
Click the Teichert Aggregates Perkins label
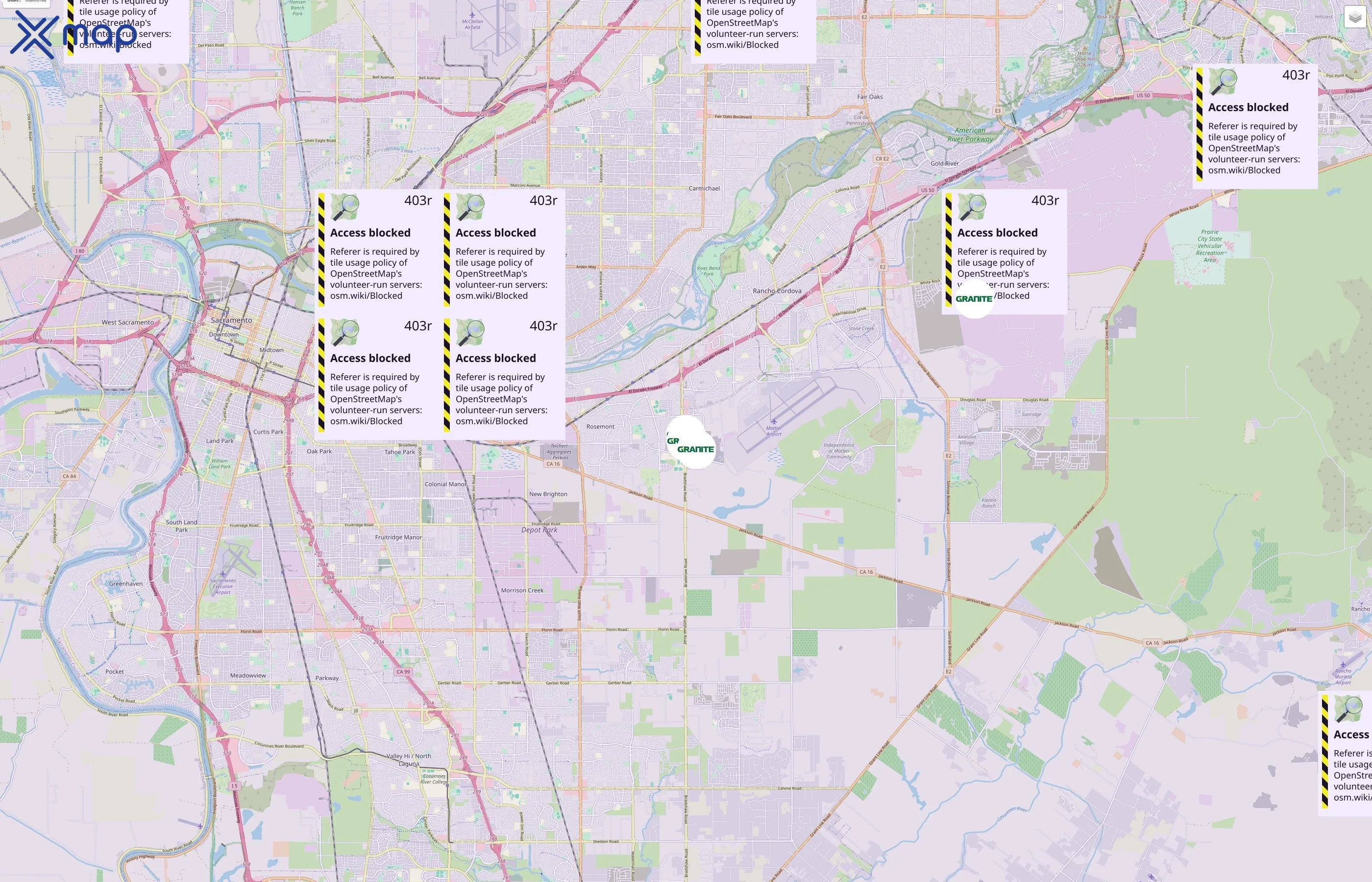(559, 452)
